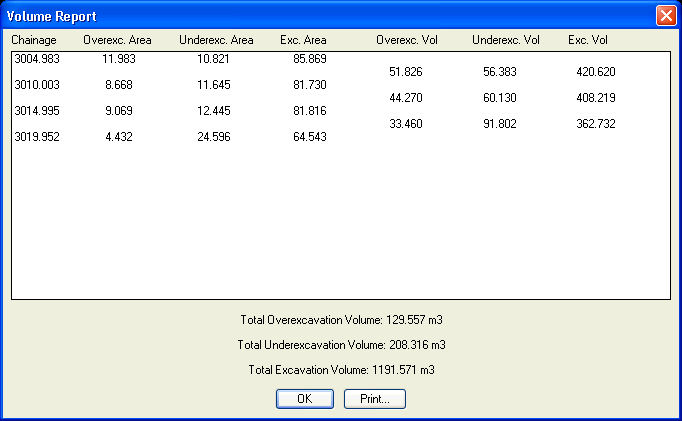Screen dimensions: 682x421
Task: Click the Underexc. Vol column header
Action: point(506,40)
